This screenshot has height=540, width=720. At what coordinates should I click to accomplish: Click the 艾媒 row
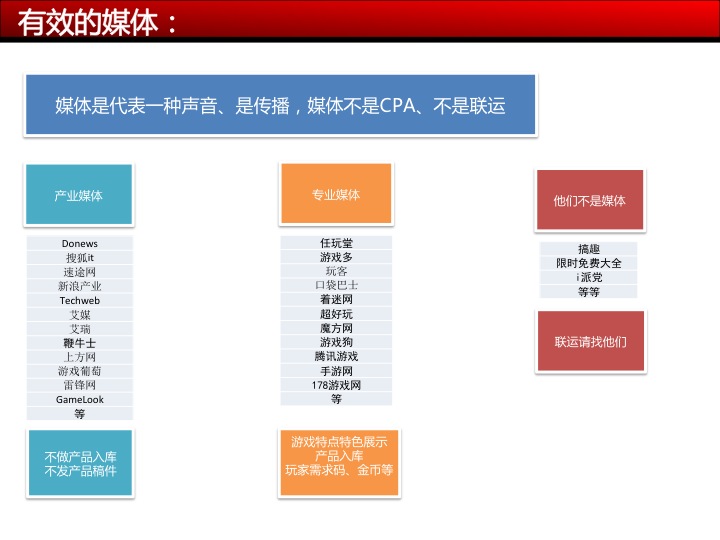pyautogui.click(x=80, y=314)
